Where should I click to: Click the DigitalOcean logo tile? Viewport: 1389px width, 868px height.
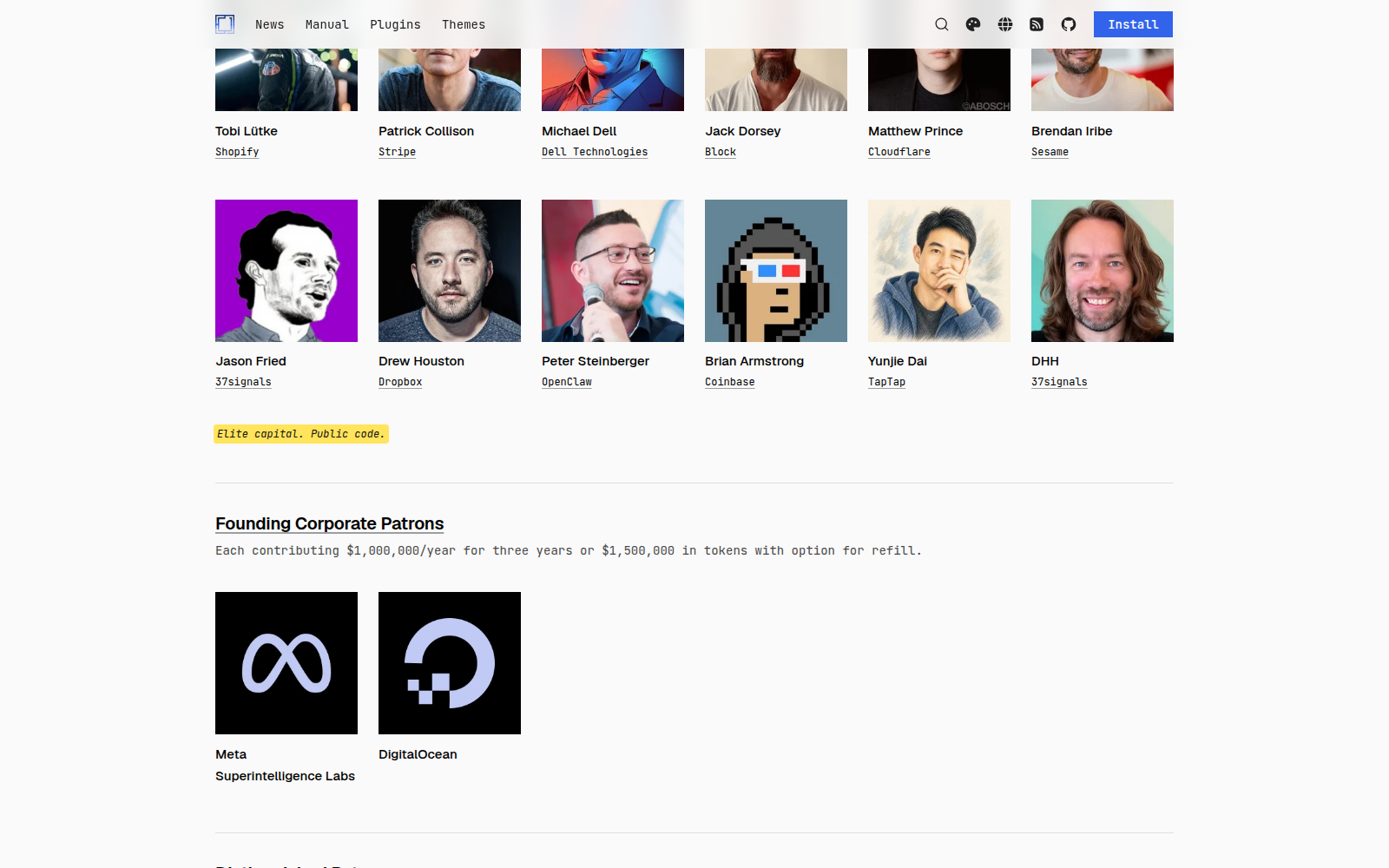tap(450, 663)
